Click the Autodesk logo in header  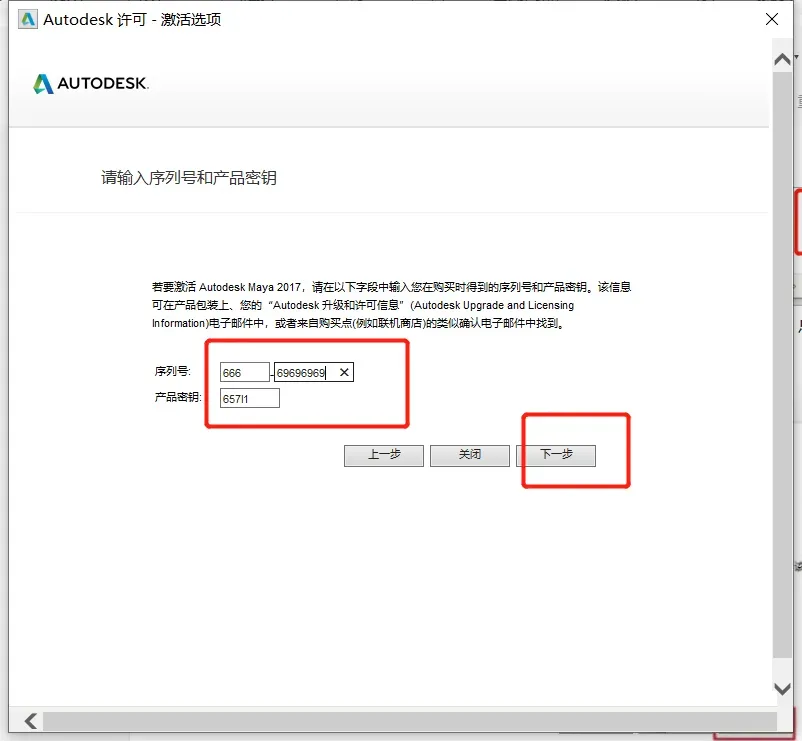coord(91,84)
